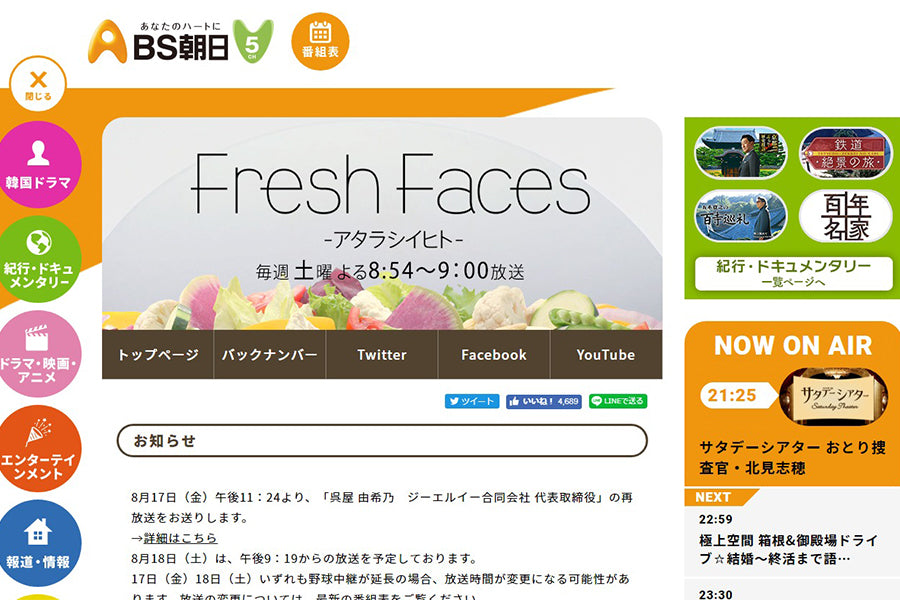Open the バックナンバー tab
The width and height of the screenshot is (900, 600).
pyautogui.click(x=270, y=355)
